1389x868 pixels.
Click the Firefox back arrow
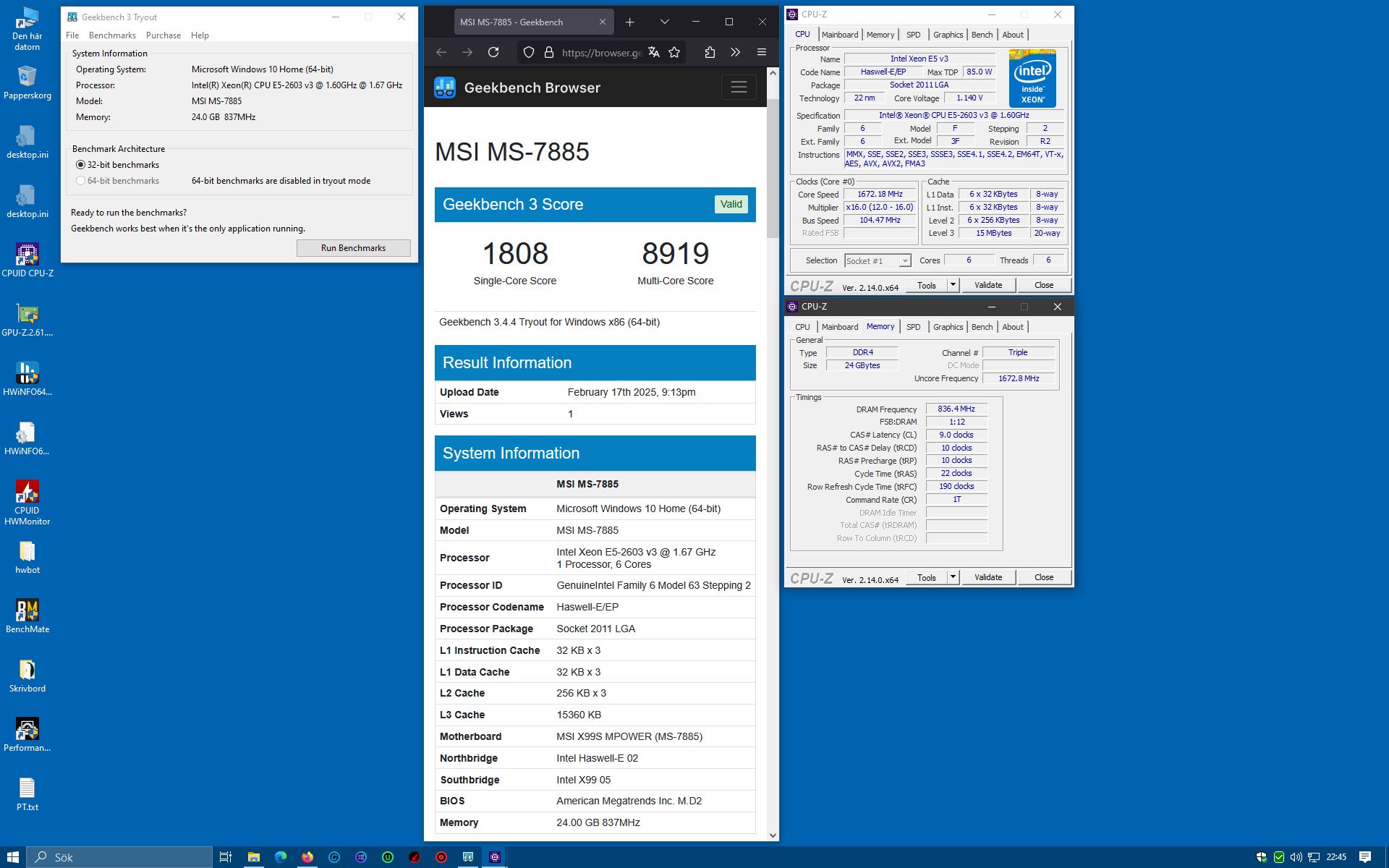point(441,52)
